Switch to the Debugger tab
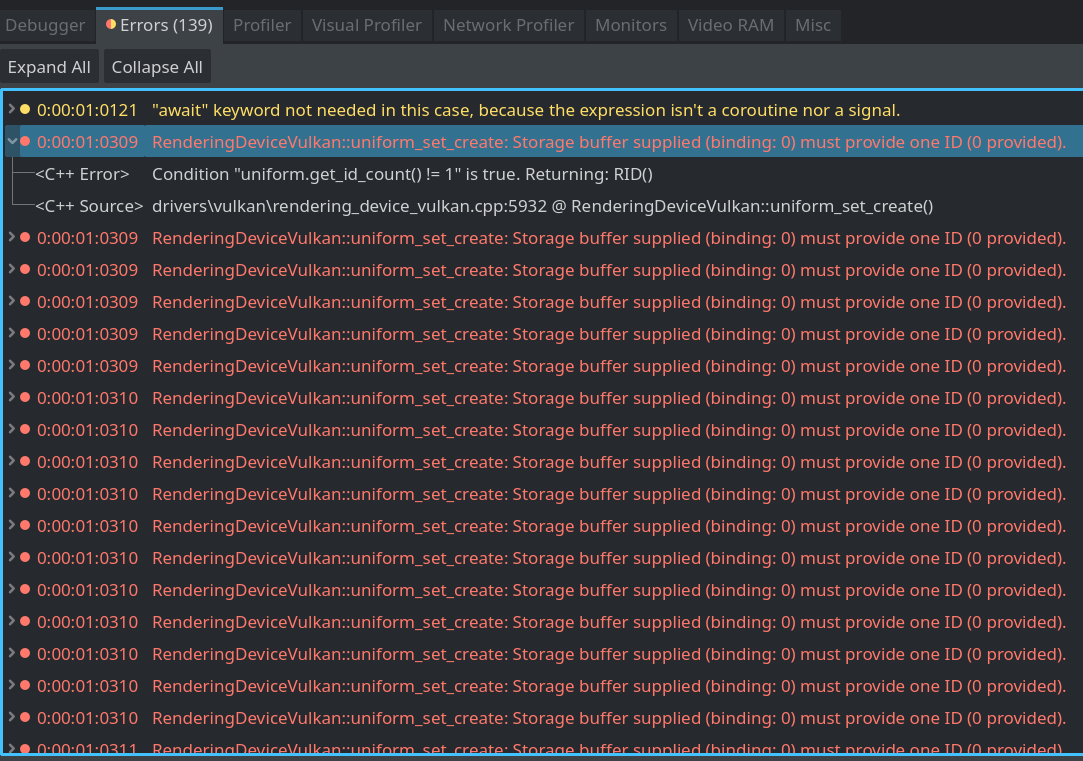1083x761 pixels. 45,25
